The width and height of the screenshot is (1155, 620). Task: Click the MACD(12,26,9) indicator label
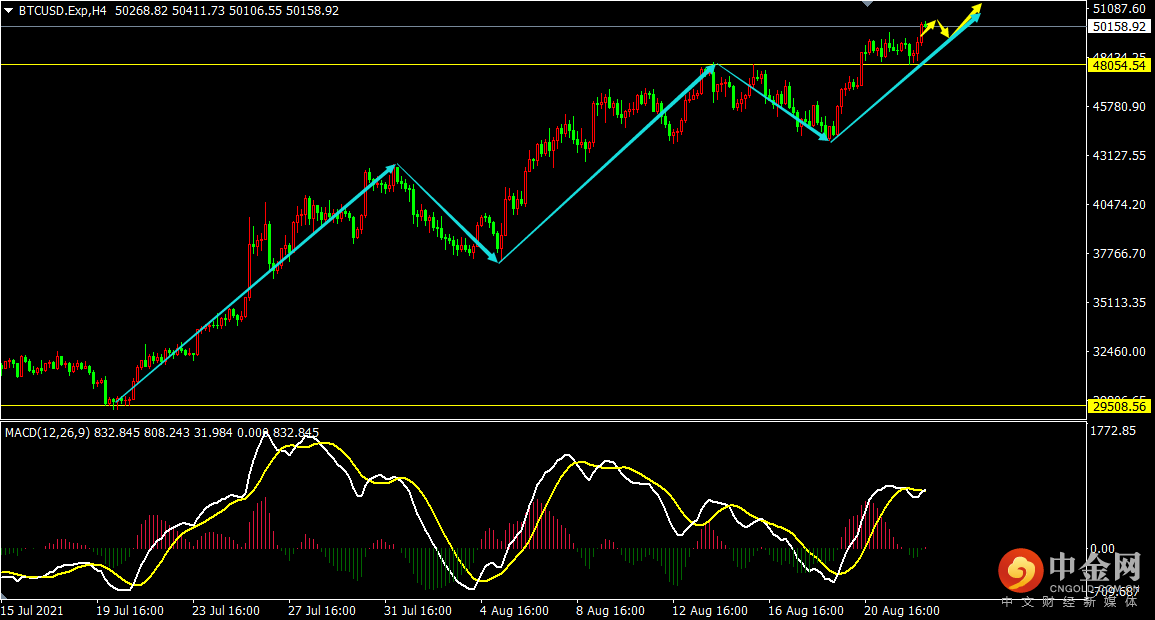[x=48, y=433]
